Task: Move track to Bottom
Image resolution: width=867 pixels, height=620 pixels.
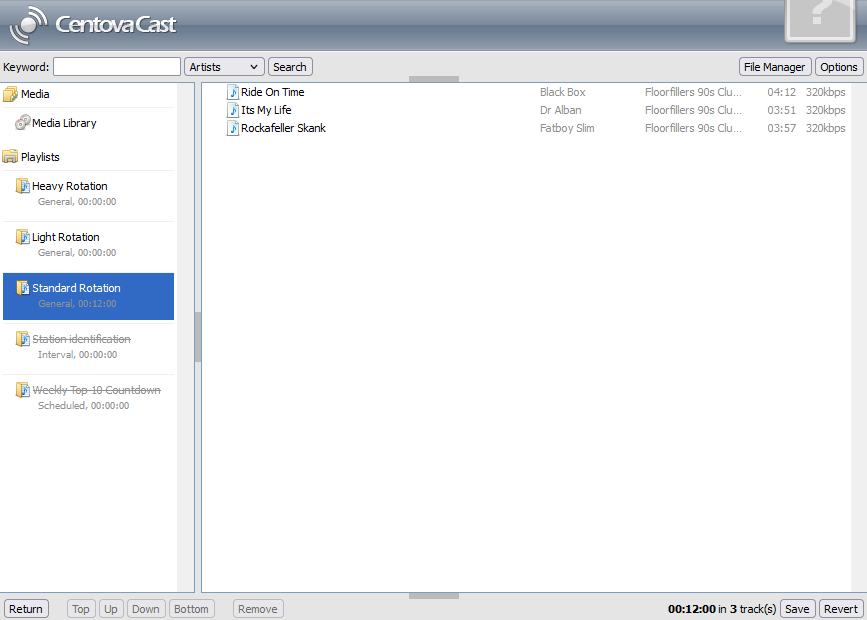Action: (191, 609)
